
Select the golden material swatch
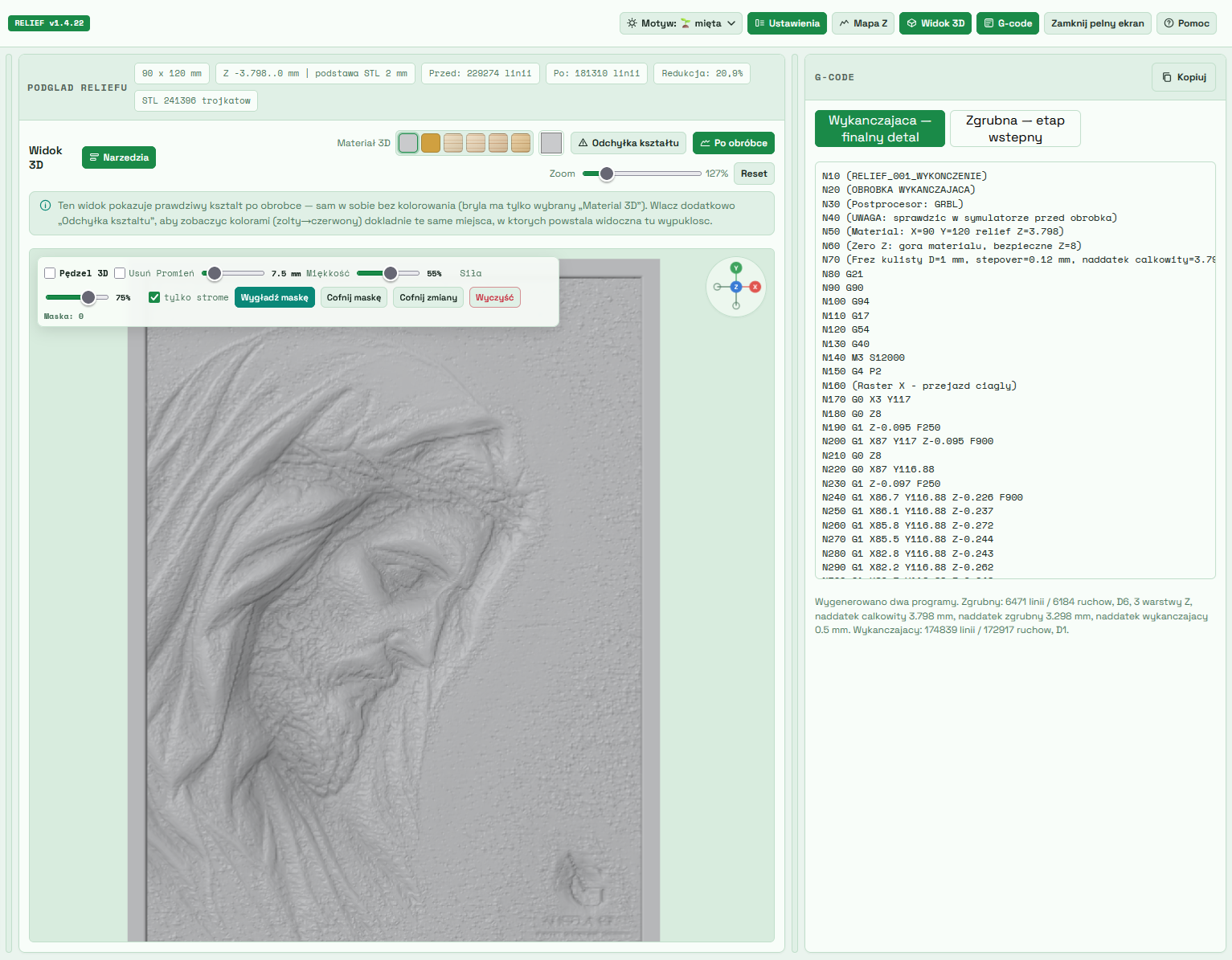point(431,143)
